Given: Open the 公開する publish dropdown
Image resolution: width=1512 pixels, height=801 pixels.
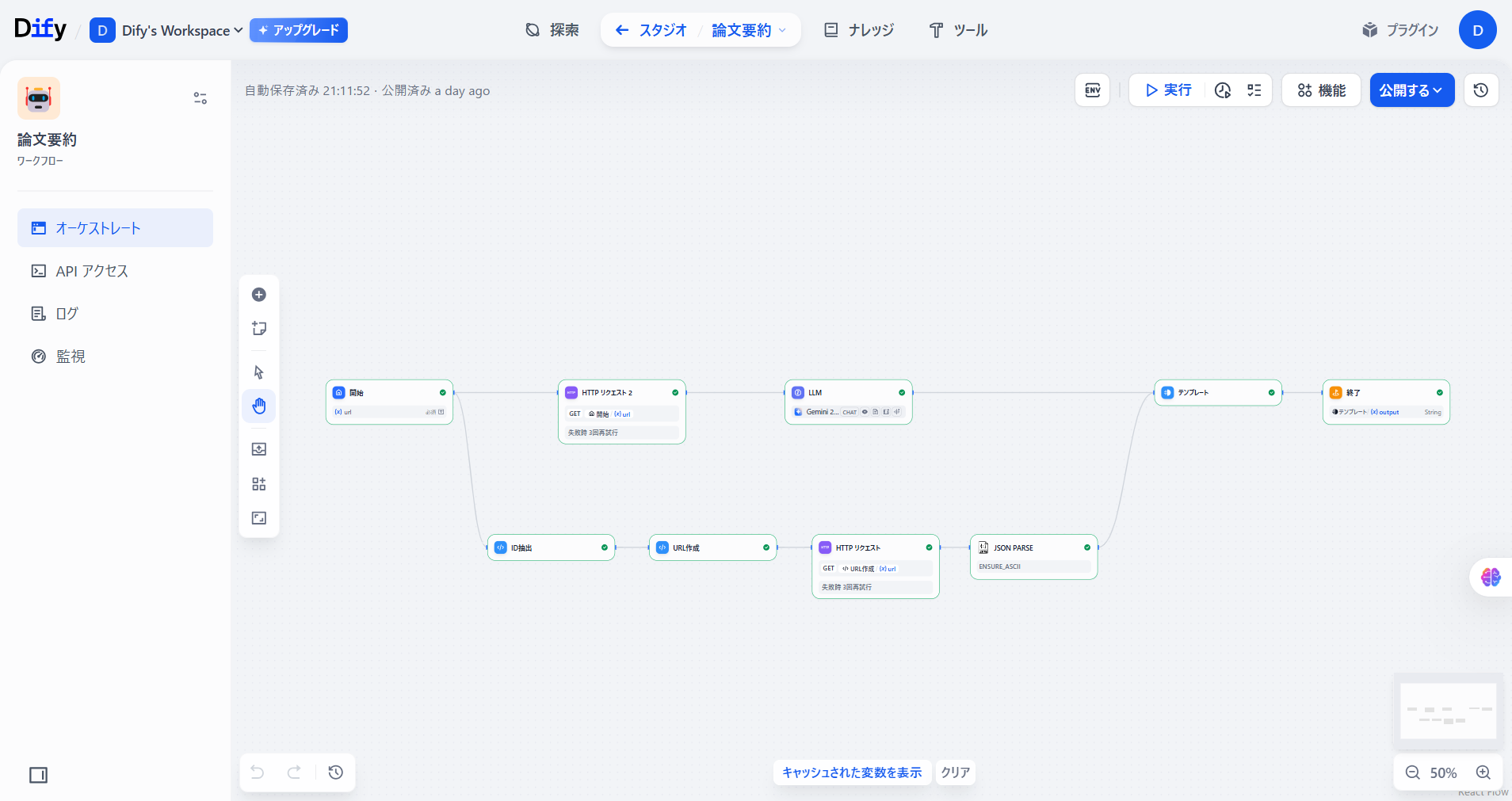Looking at the screenshot, I should [x=1411, y=90].
